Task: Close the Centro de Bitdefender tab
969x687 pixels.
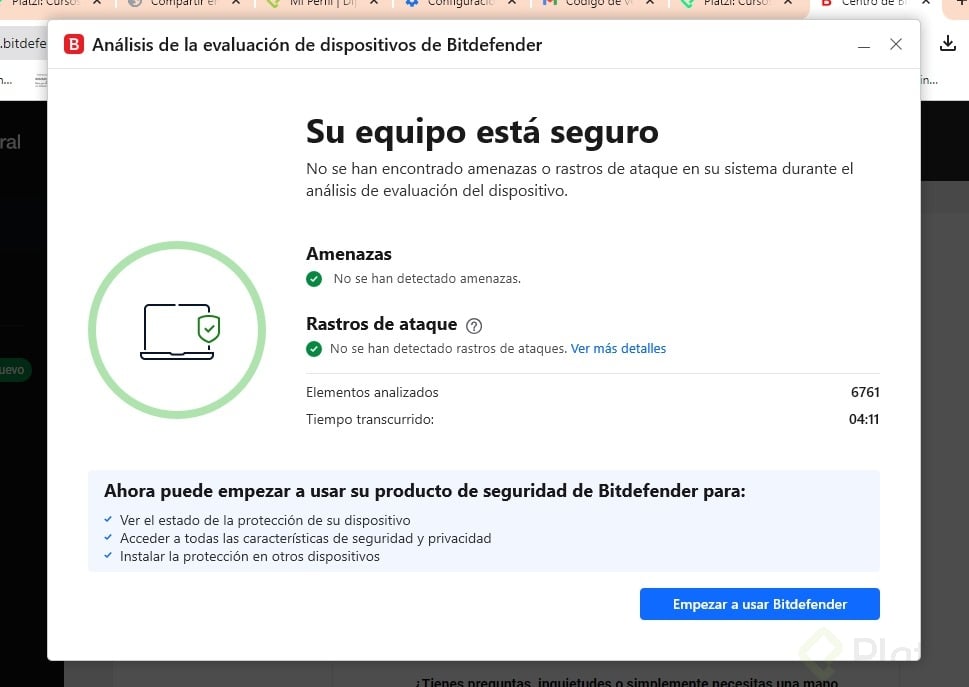Action: click(926, 2)
